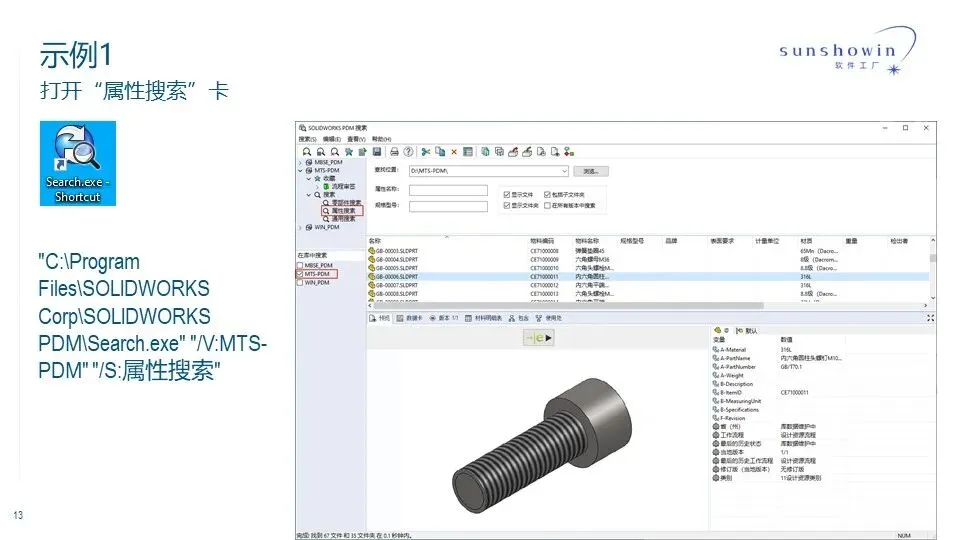
Task: Switch to the version 1/1 tab
Action: [444, 318]
